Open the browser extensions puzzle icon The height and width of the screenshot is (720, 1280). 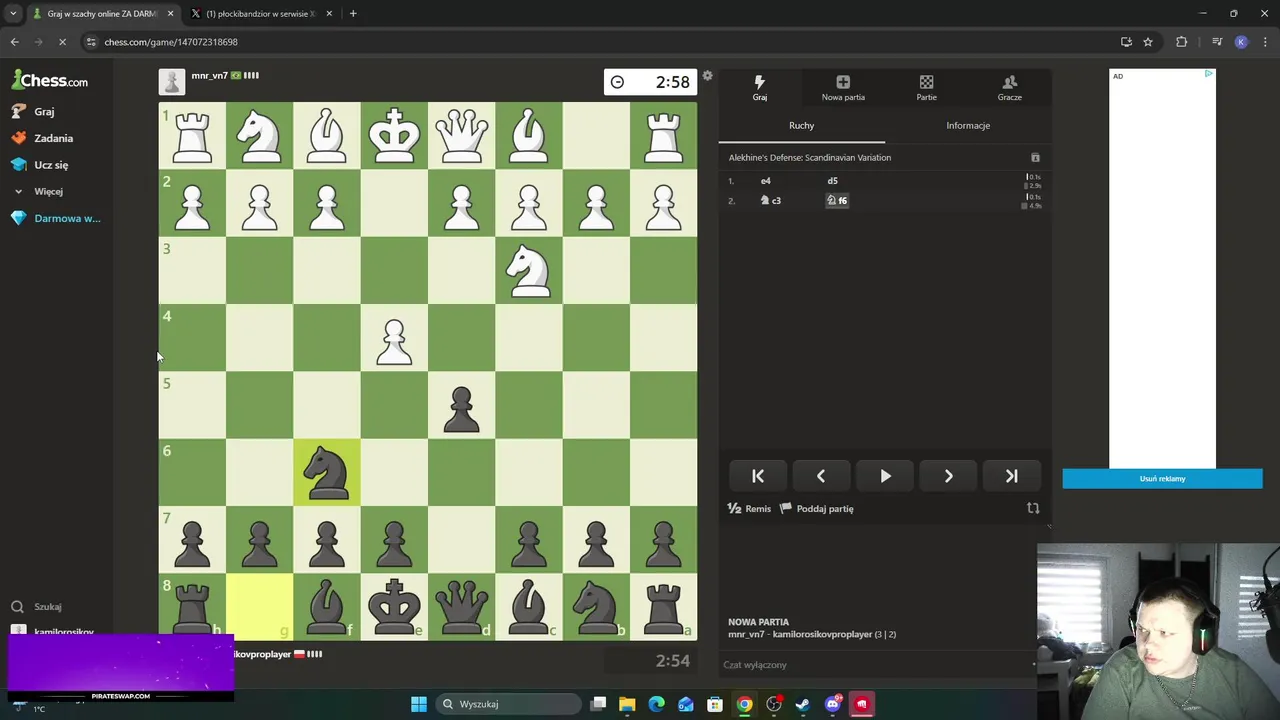[1182, 42]
